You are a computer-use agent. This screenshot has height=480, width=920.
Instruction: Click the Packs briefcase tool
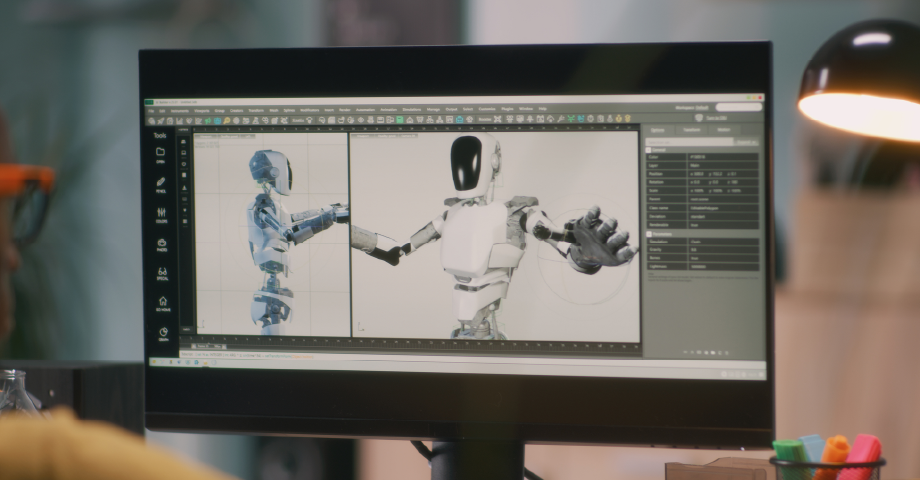pos(162,245)
